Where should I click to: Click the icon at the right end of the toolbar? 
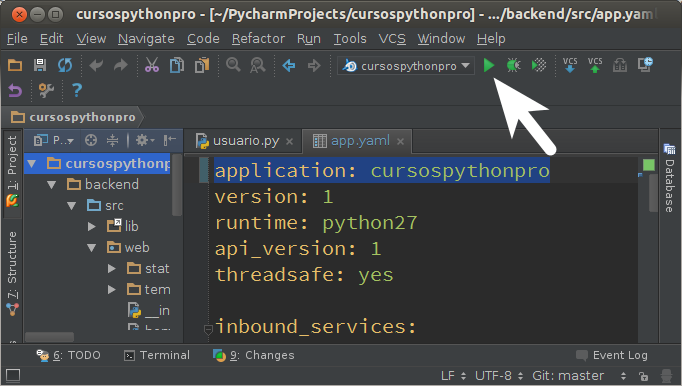point(645,65)
